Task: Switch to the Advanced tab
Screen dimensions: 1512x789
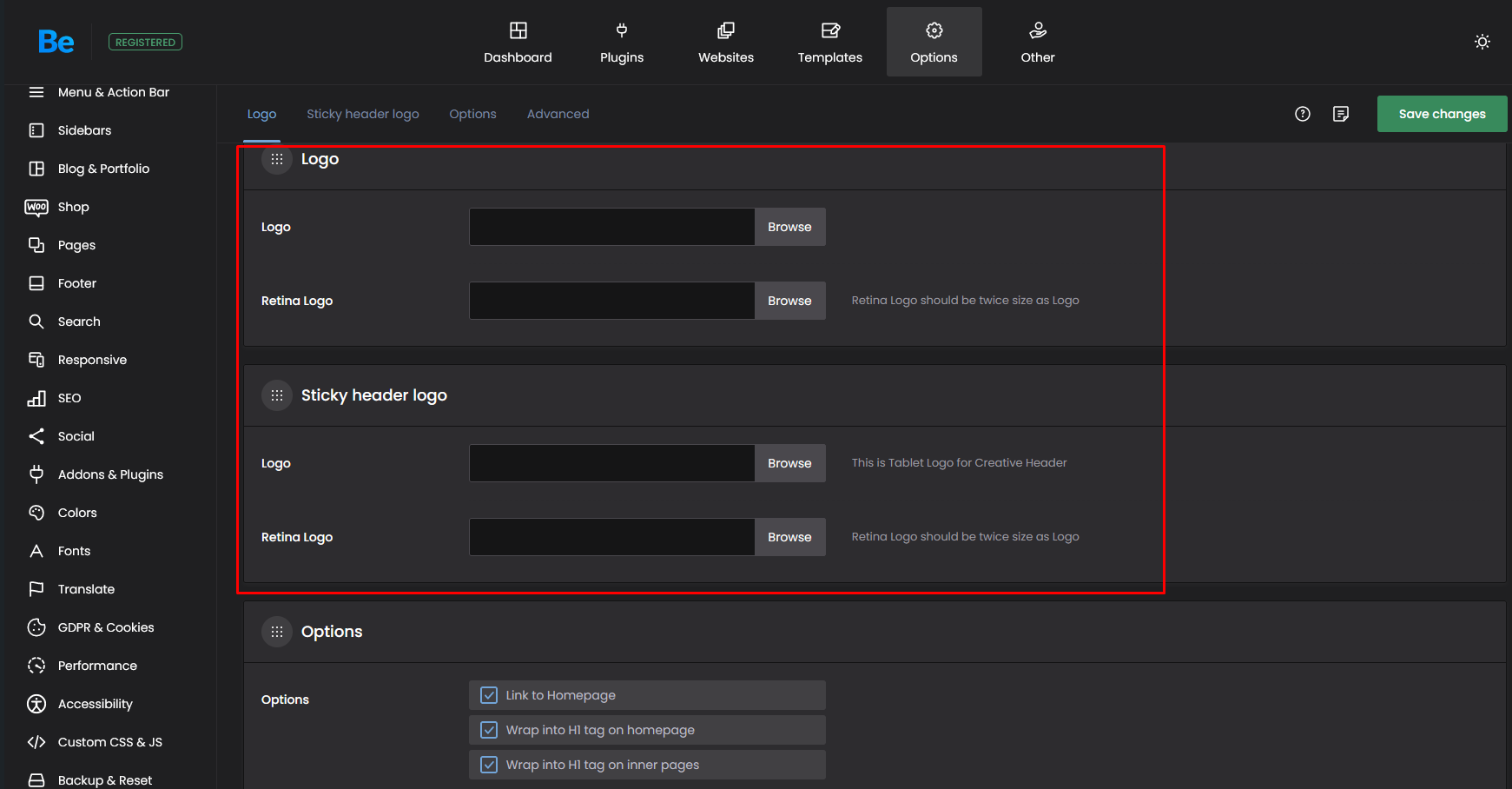Action: (x=558, y=114)
